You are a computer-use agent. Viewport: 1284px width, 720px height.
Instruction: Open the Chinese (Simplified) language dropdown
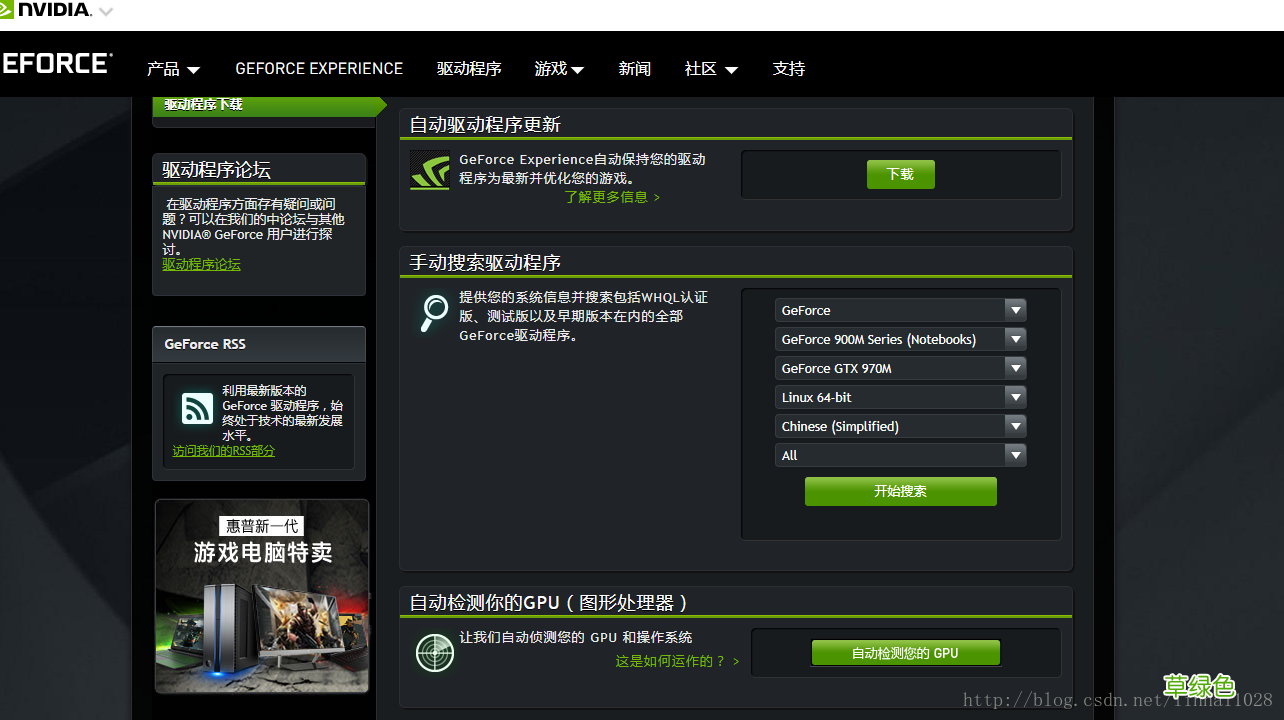(899, 426)
